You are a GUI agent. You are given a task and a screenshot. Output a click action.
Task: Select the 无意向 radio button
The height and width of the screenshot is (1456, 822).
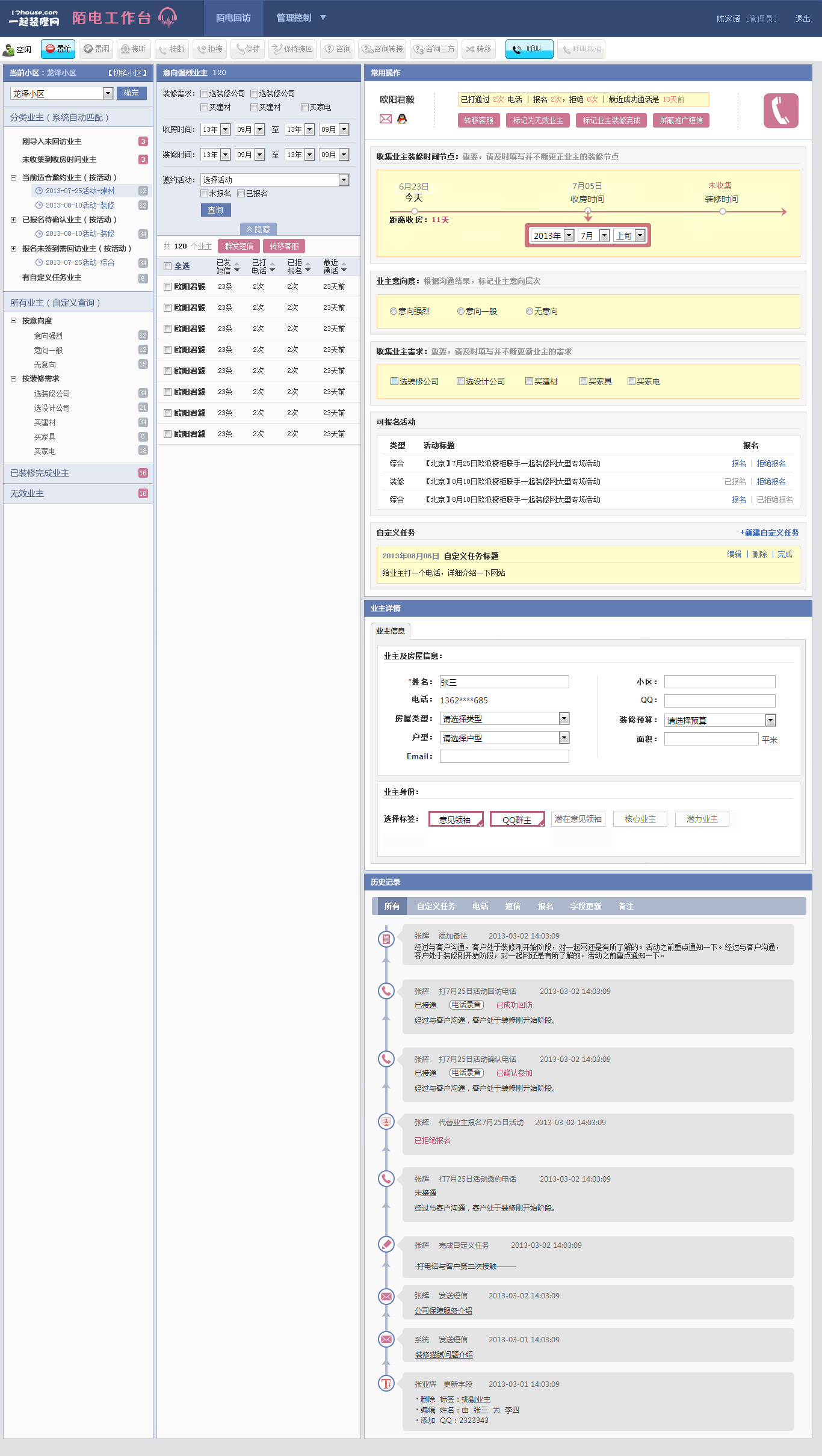530,311
